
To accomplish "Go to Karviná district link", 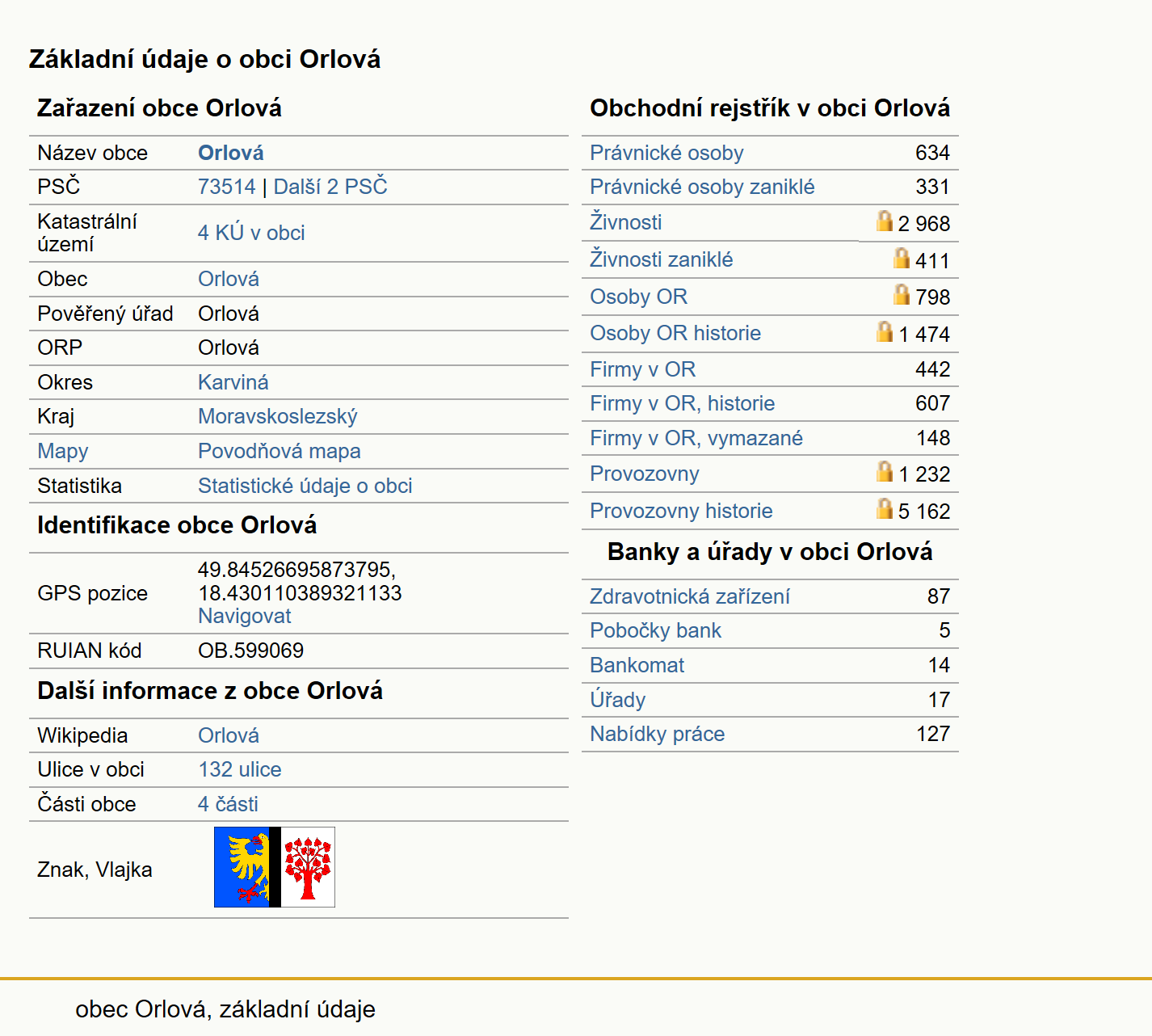I will (233, 382).
